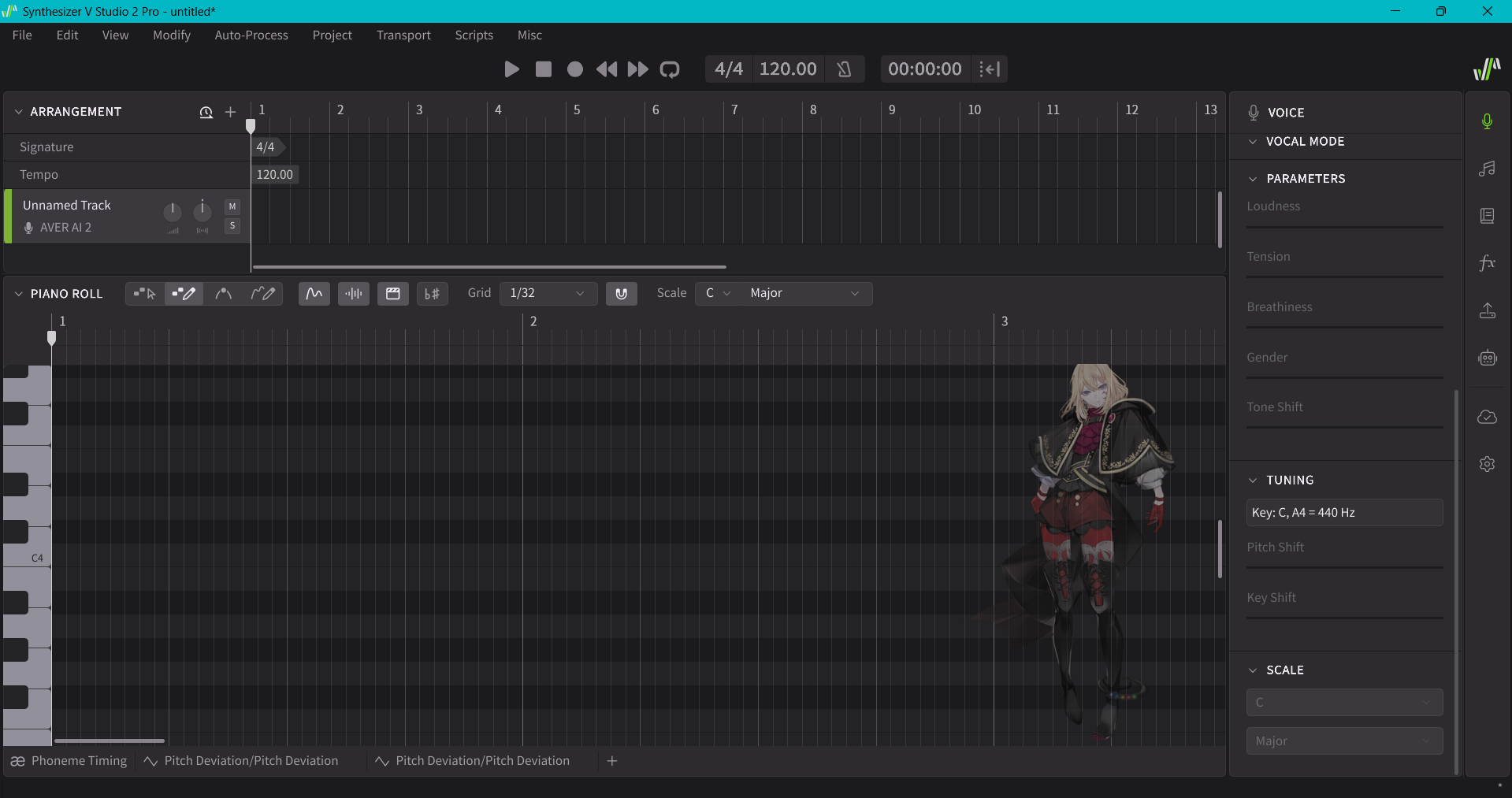Toggle loop playback icon
The width and height of the screenshot is (1512, 798).
[670, 69]
